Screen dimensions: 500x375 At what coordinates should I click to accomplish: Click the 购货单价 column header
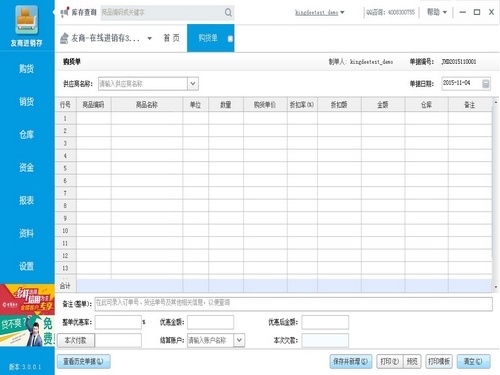tap(265, 105)
